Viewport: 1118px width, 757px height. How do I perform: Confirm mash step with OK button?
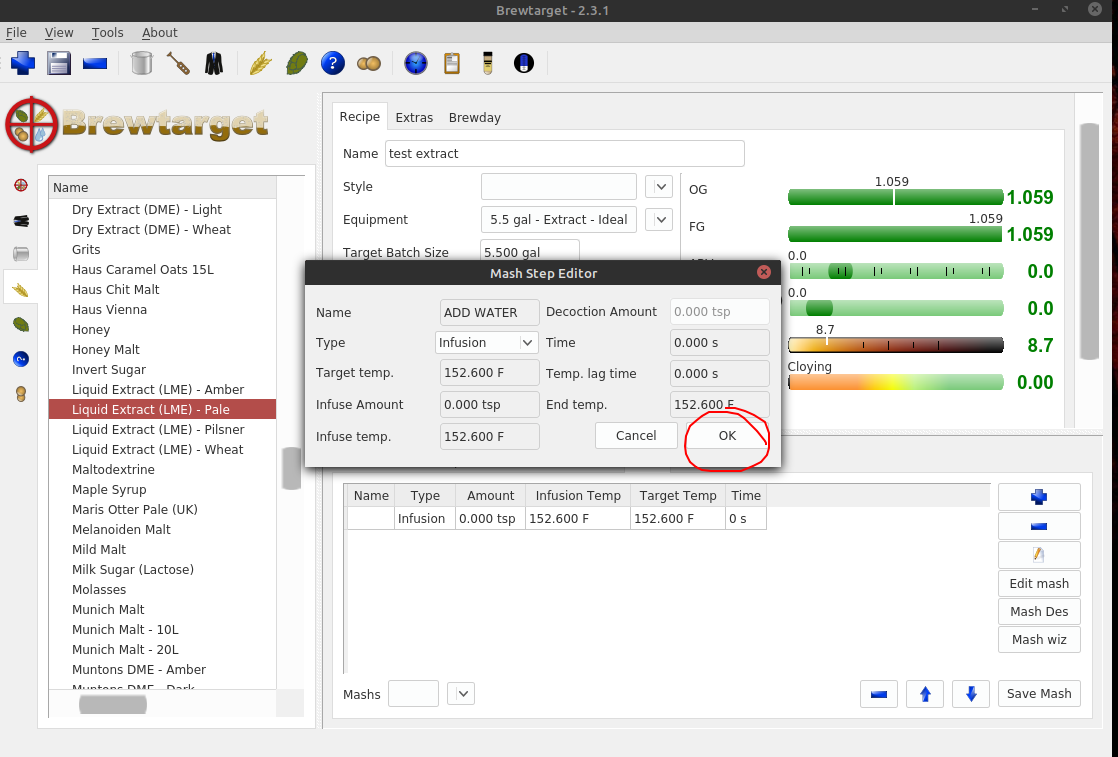tap(727, 436)
